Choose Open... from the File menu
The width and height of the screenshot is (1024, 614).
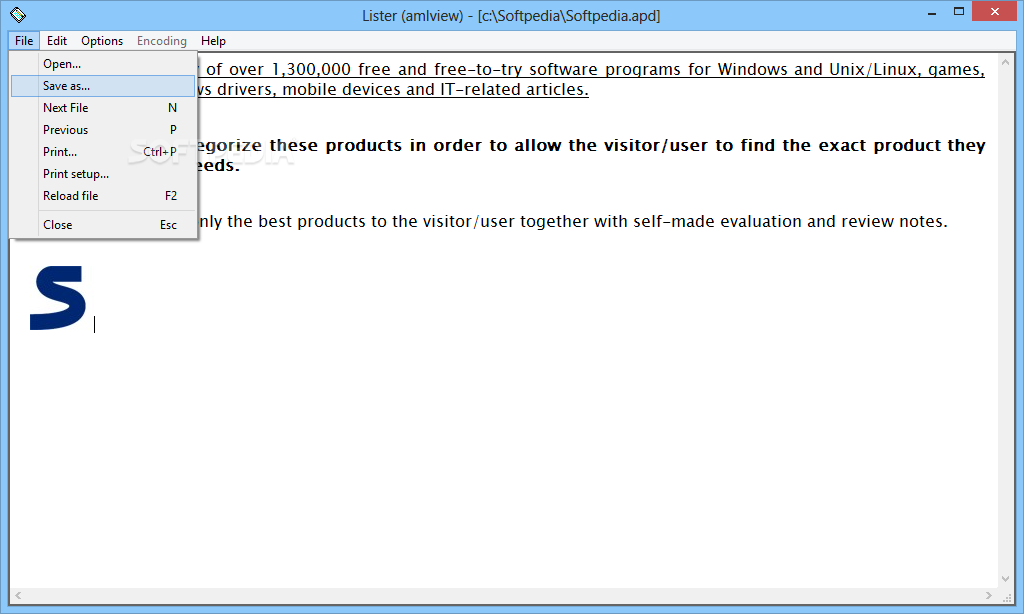coord(103,64)
